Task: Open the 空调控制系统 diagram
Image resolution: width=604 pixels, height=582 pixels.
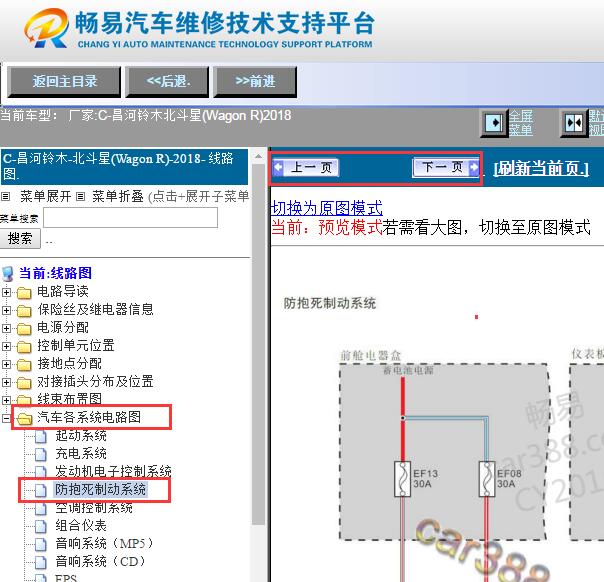Action: (x=94, y=508)
